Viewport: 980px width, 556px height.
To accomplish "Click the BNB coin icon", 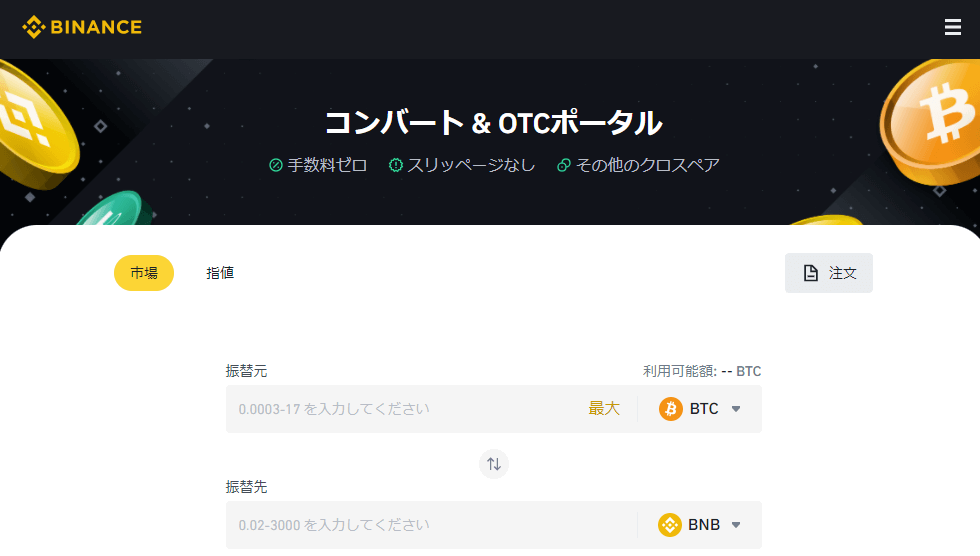I will tap(670, 525).
